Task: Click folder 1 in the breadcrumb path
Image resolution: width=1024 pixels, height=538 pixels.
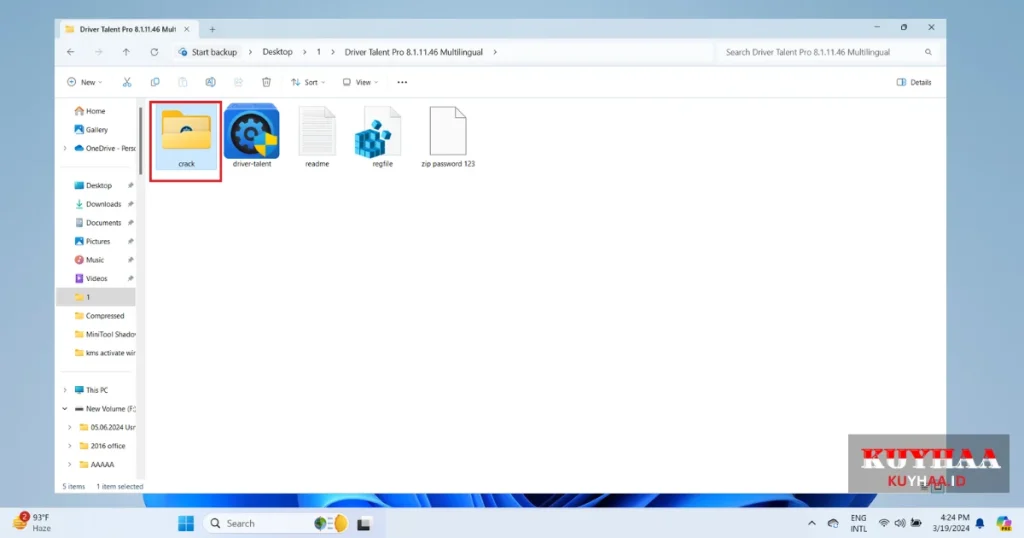Action: click(319, 52)
